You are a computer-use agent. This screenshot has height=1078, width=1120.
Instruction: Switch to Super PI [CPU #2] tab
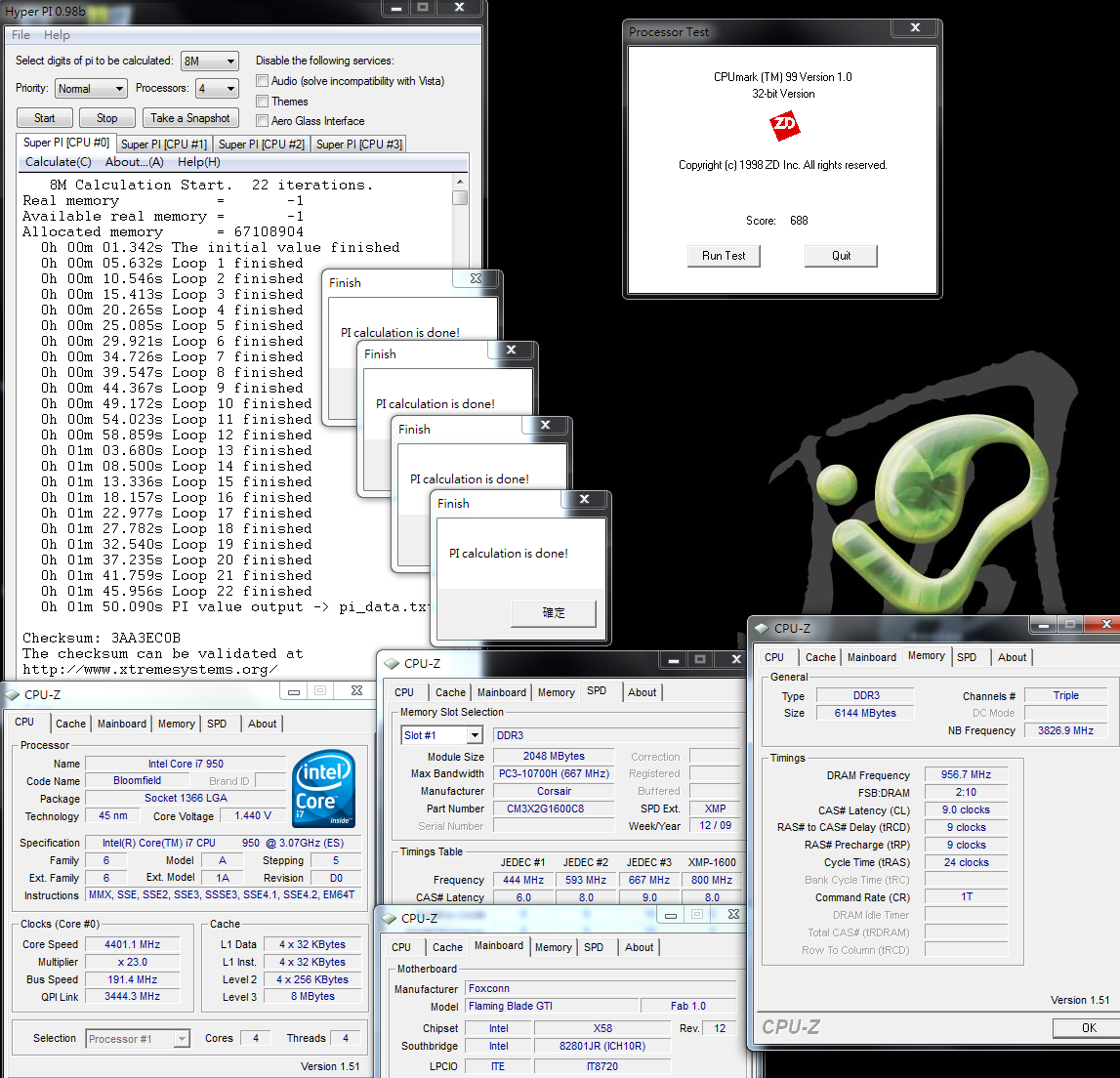pyautogui.click(x=262, y=145)
